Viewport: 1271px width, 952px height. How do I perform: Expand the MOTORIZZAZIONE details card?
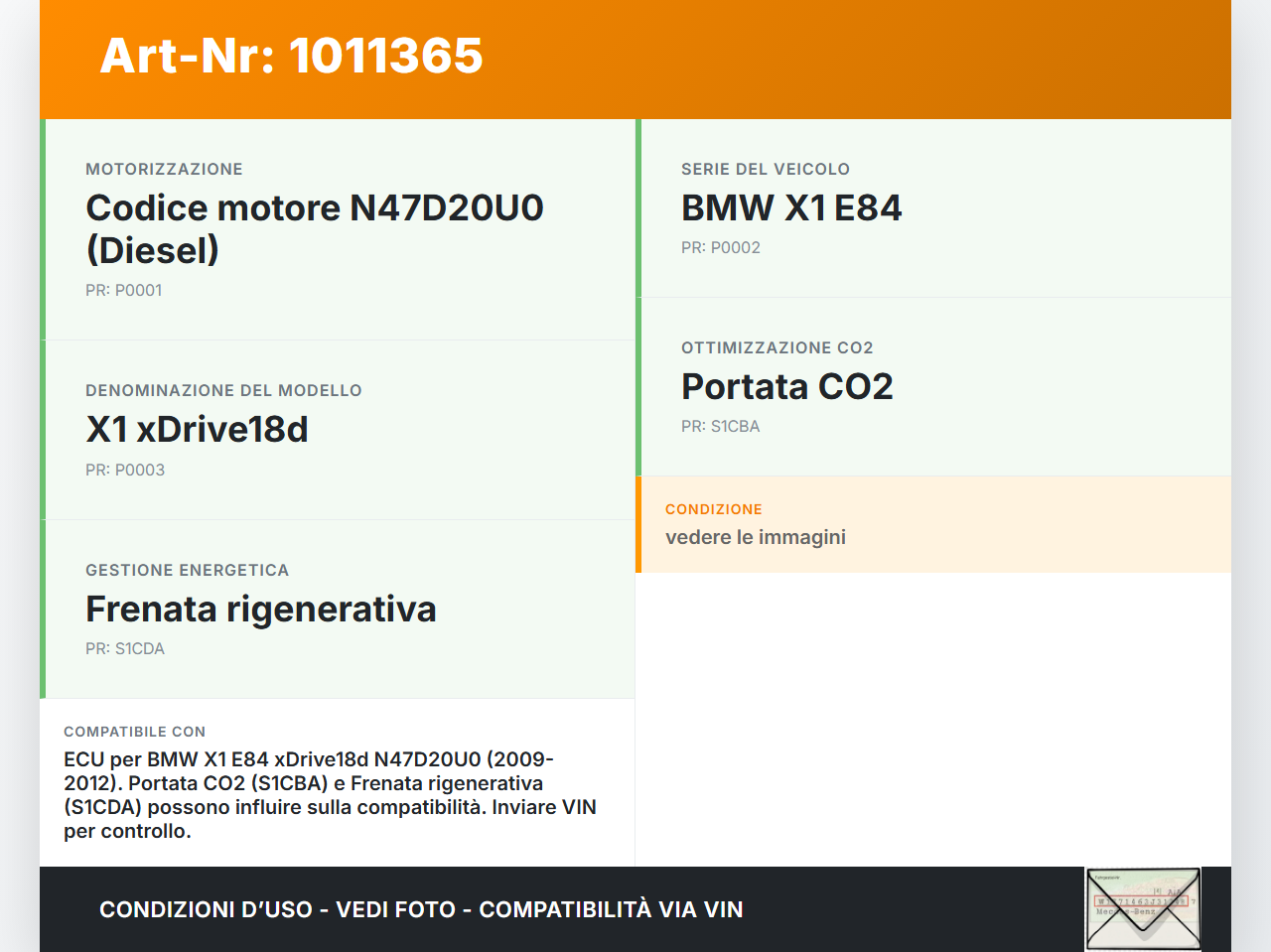338,228
